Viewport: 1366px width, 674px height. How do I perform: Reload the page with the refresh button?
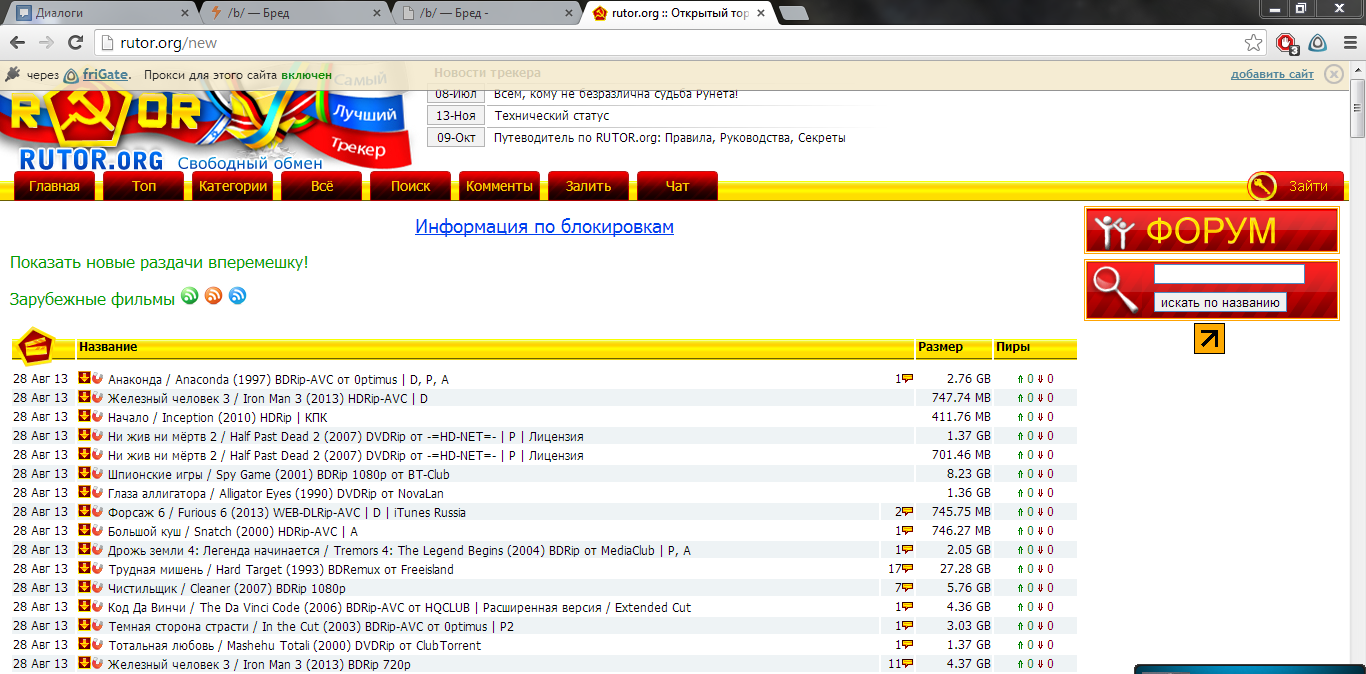tap(75, 43)
